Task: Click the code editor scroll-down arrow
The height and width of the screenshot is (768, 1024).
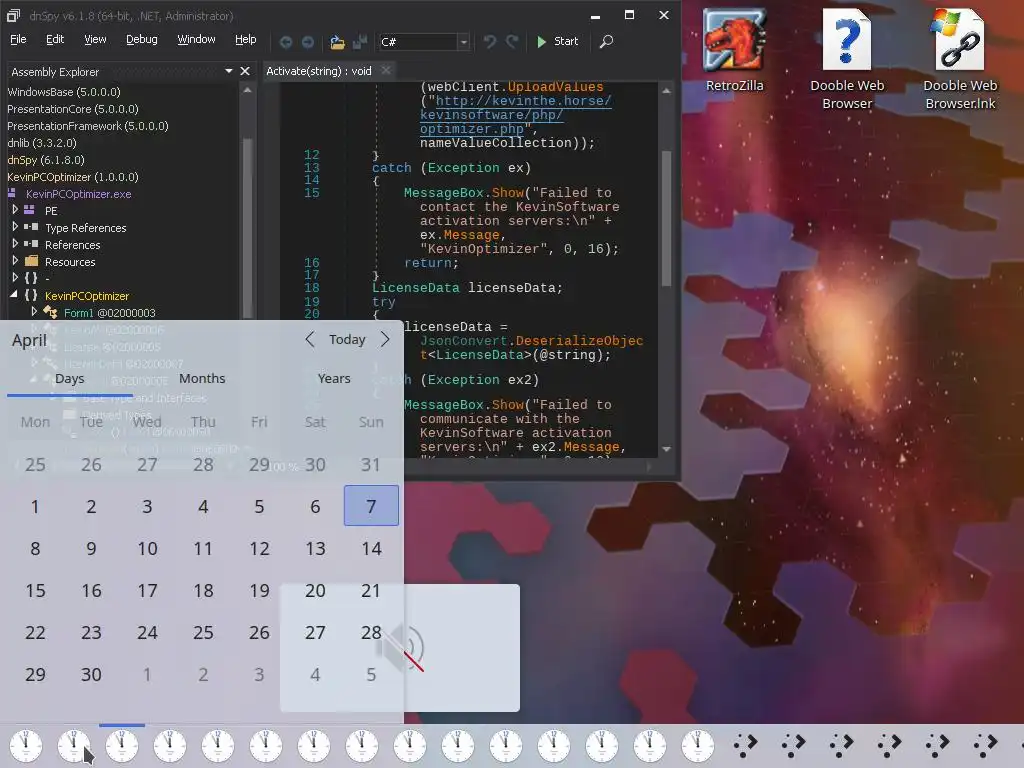Action: point(666,449)
